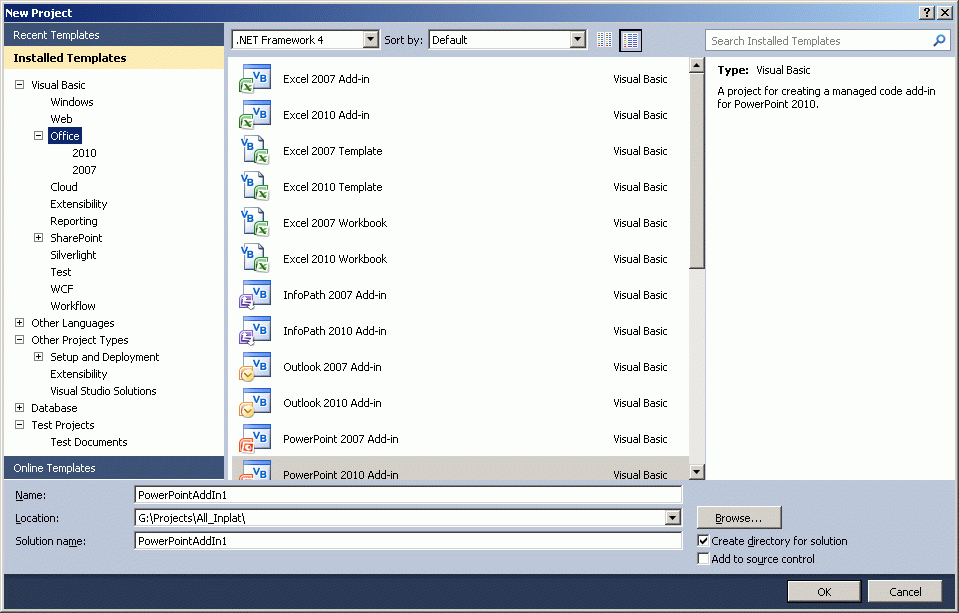This screenshot has width=959, height=613.
Task: Click the Name input field
Action: click(408, 495)
